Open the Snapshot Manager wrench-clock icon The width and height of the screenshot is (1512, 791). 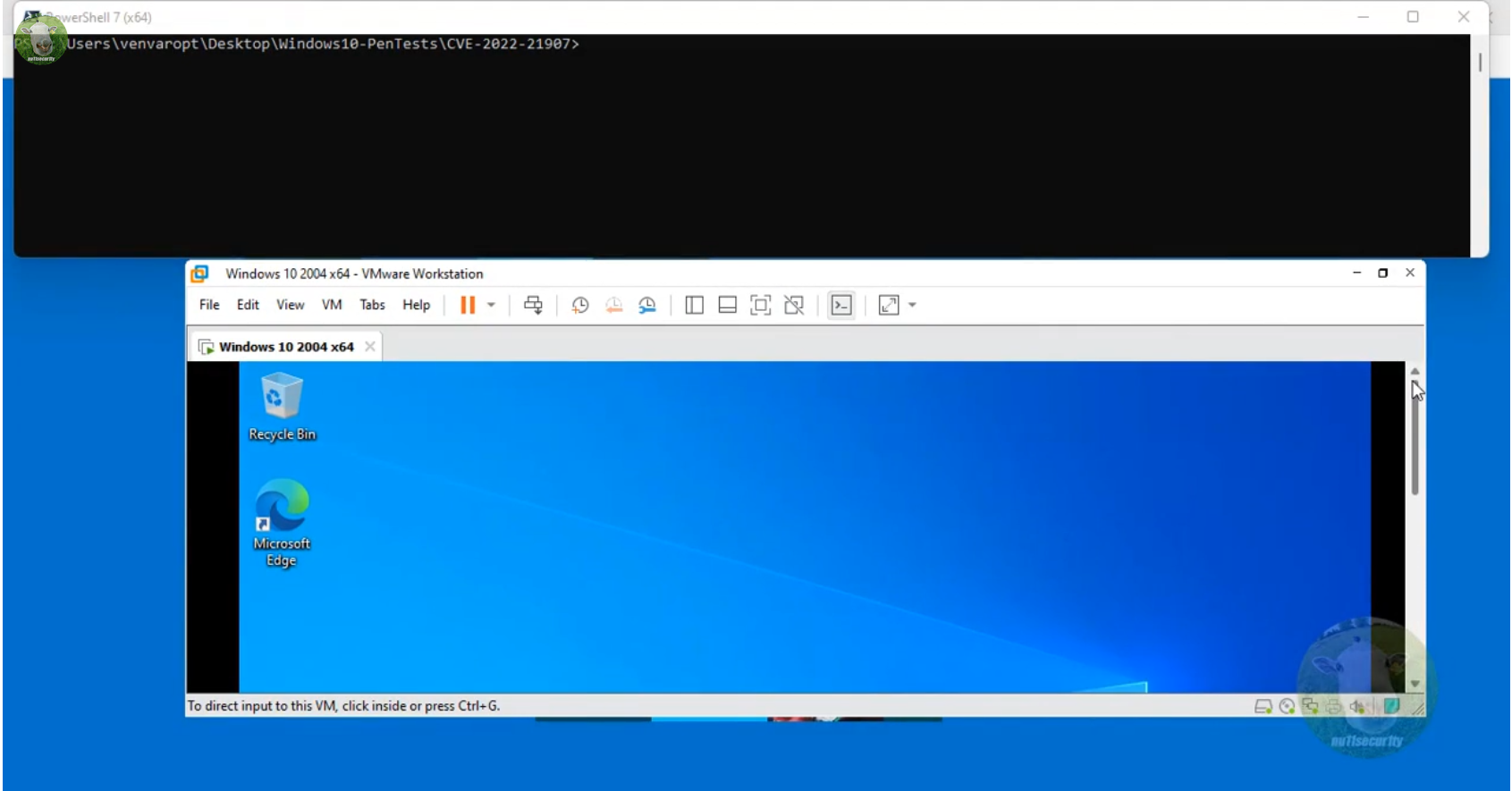click(647, 305)
